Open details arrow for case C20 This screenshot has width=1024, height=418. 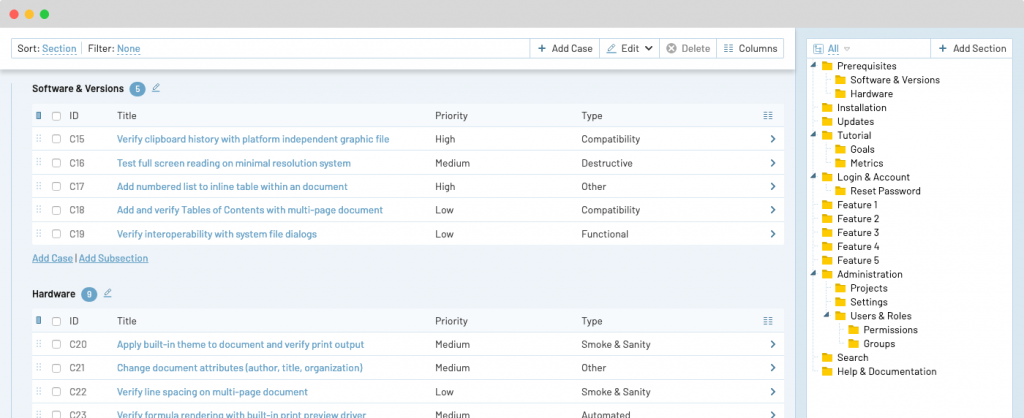pos(773,344)
